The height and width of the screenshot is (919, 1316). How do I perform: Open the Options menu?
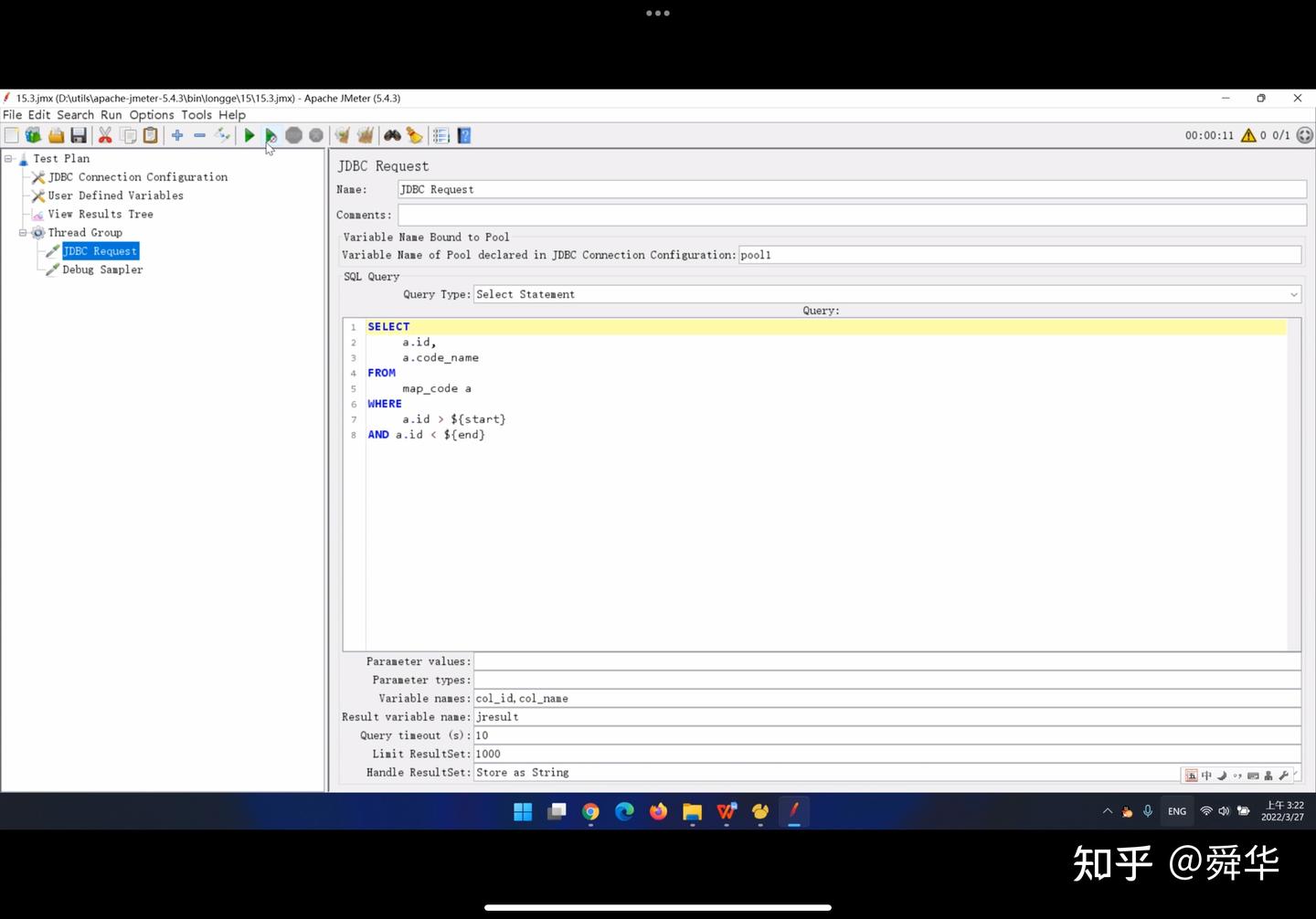[x=151, y=115]
